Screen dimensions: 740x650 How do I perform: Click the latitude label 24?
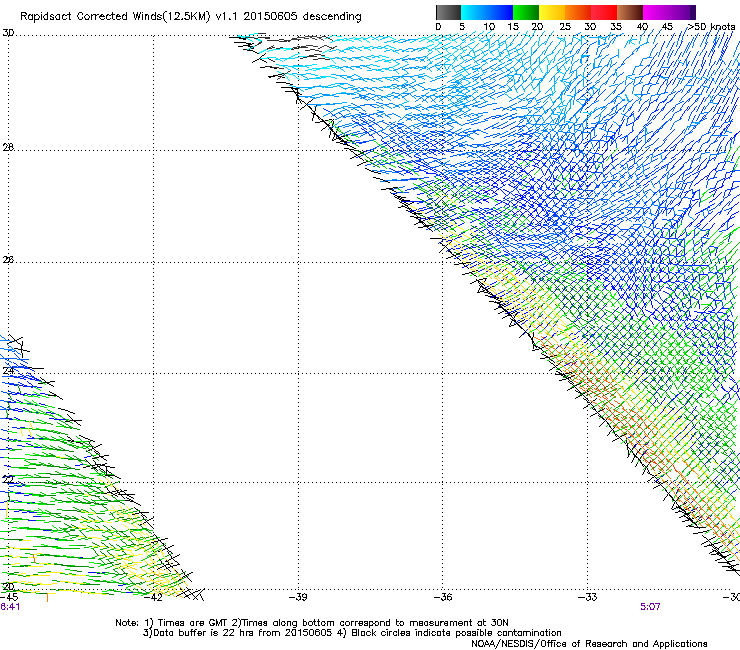click(x=8, y=371)
